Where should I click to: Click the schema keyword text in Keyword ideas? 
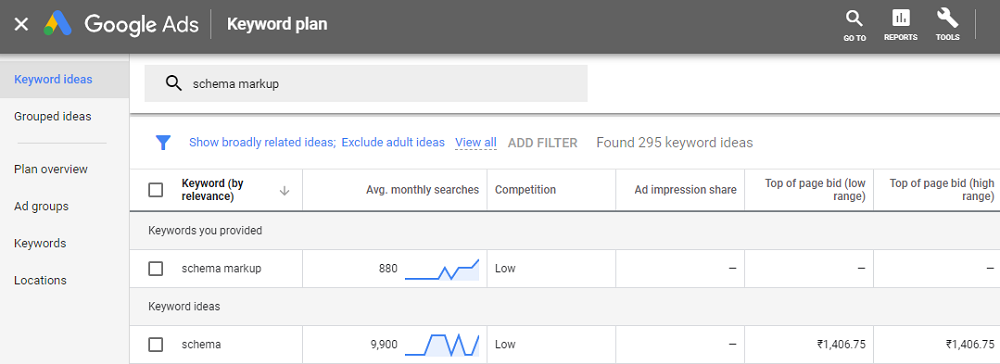point(201,344)
